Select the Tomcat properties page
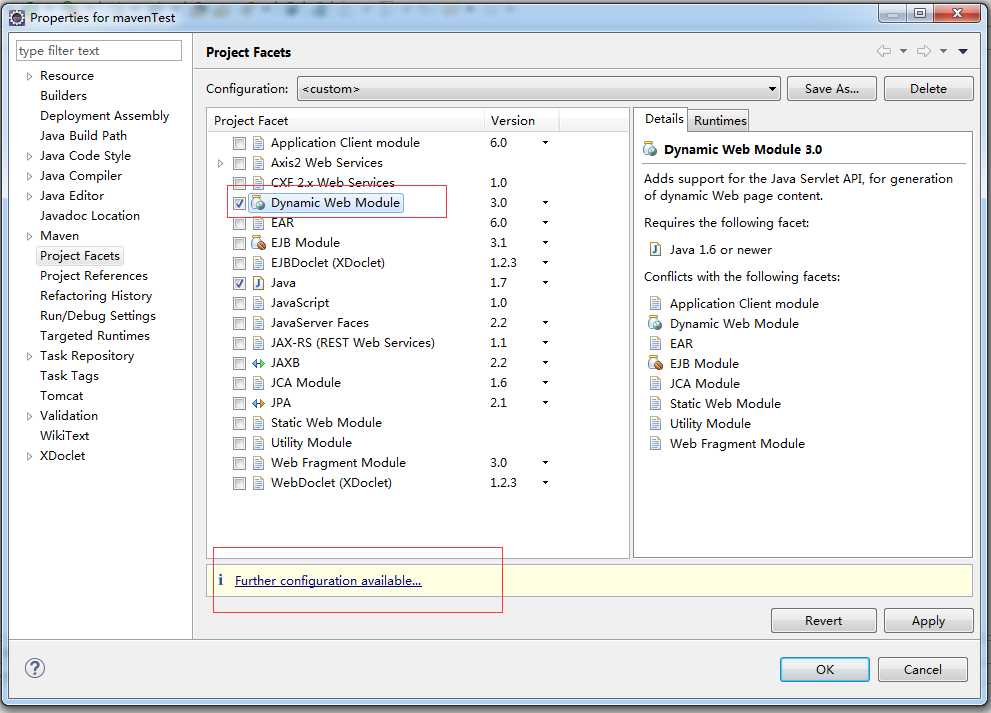 point(61,396)
